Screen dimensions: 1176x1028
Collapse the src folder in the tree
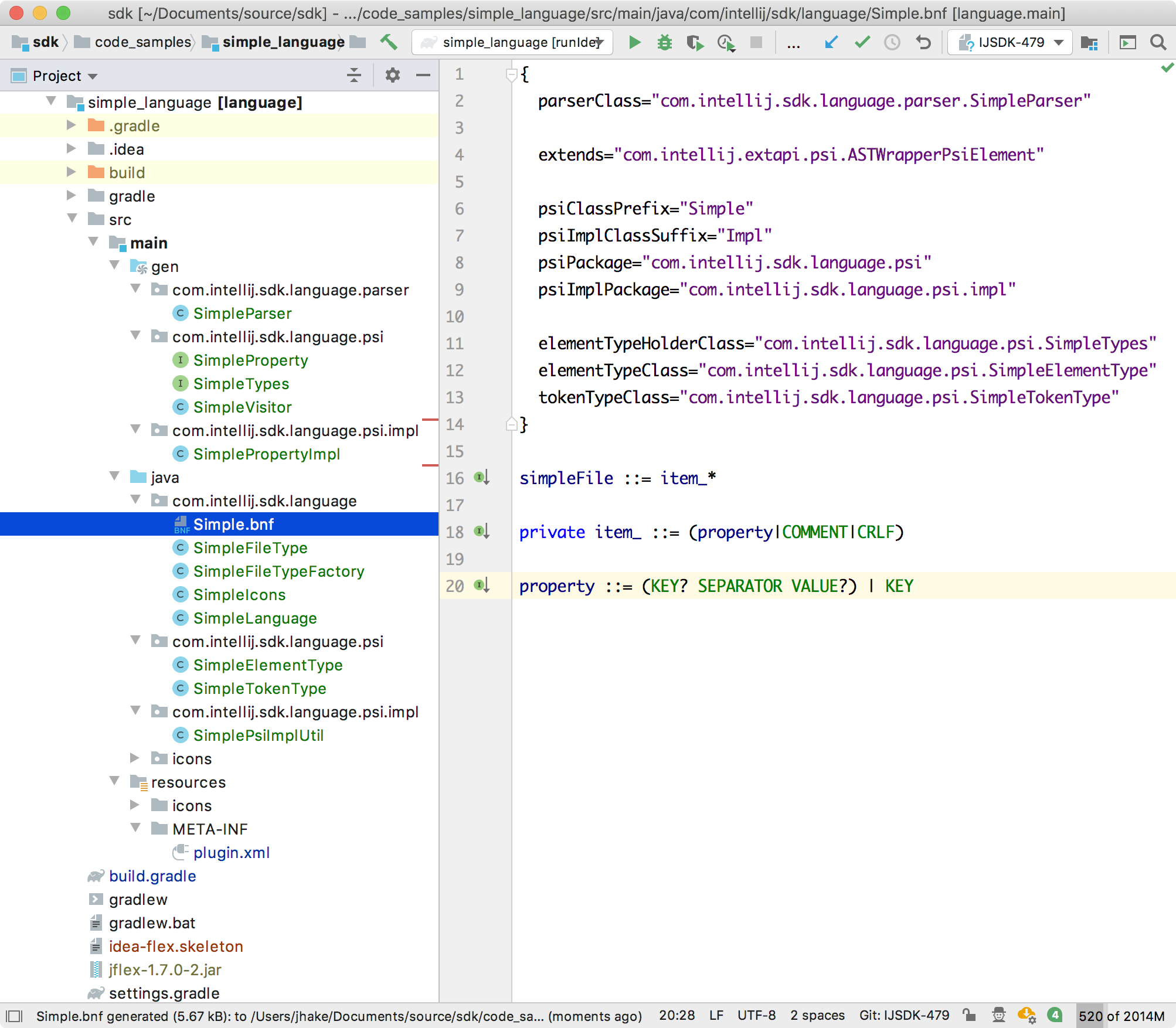(73, 219)
